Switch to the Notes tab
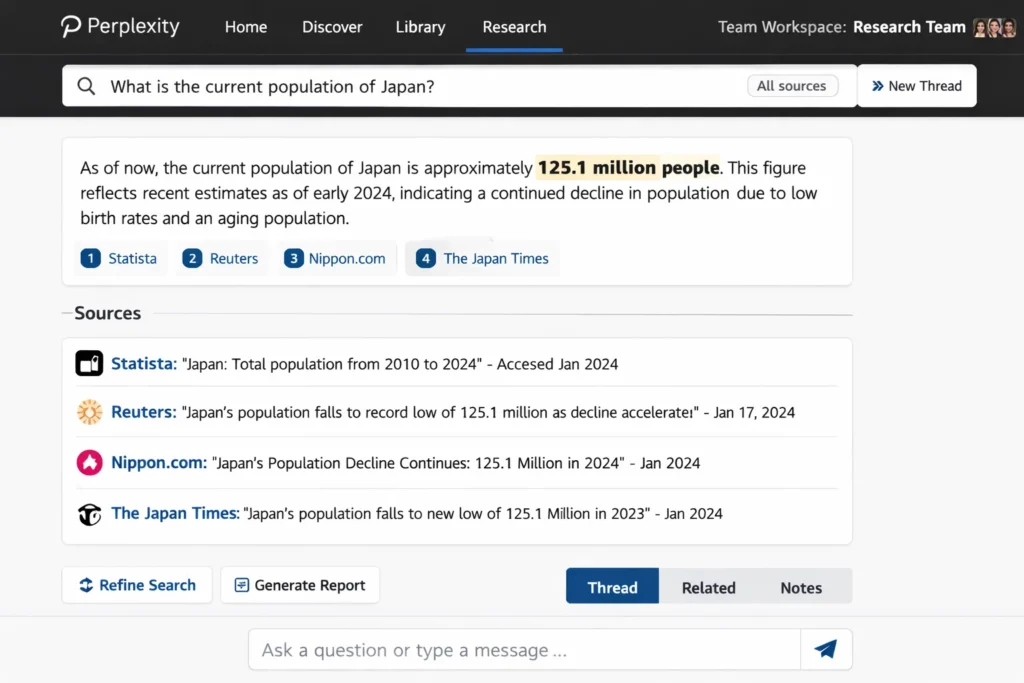Image resolution: width=1024 pixels, height=683 pixels. click(800, 587)
